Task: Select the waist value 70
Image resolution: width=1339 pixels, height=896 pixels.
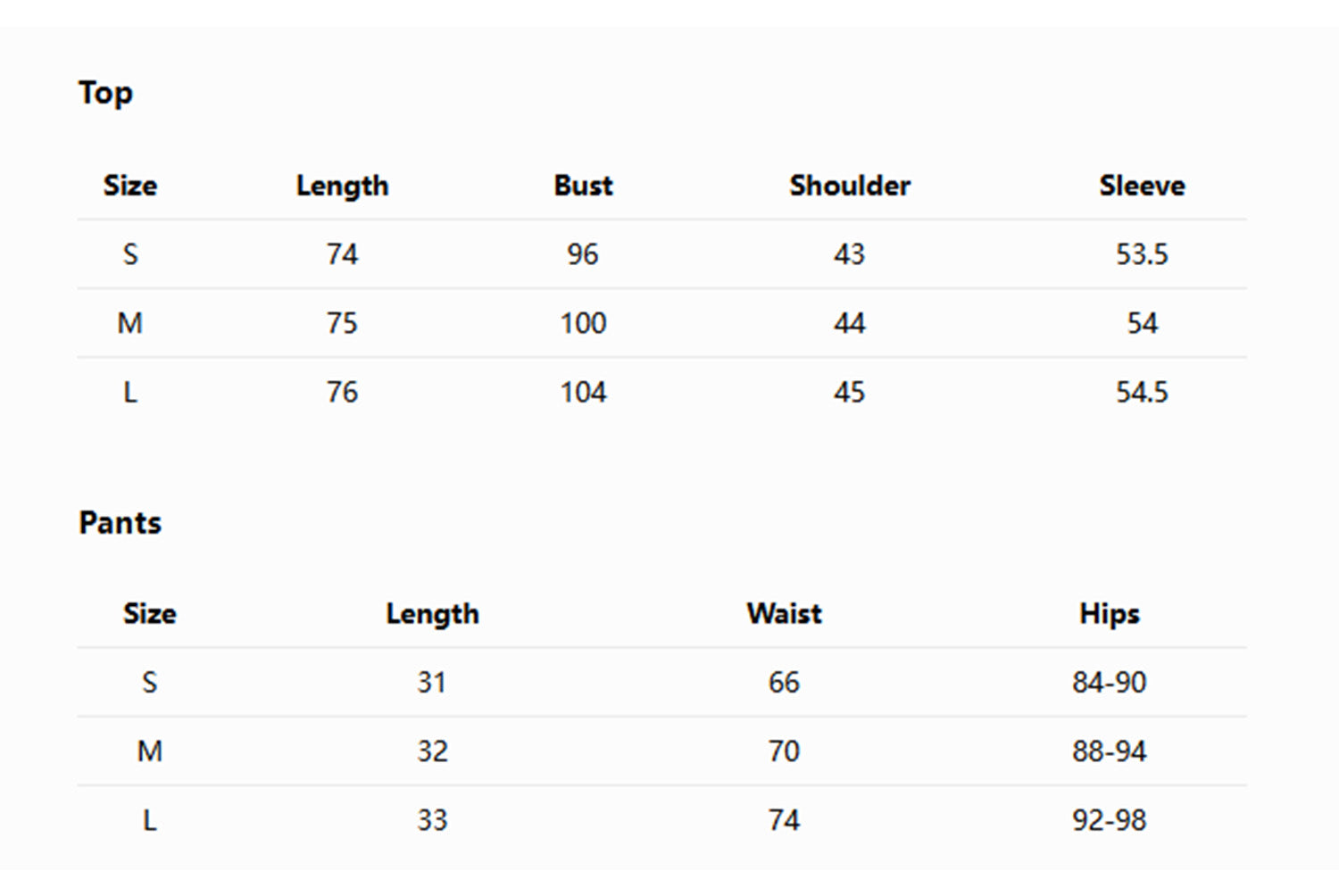Action: 784,751
